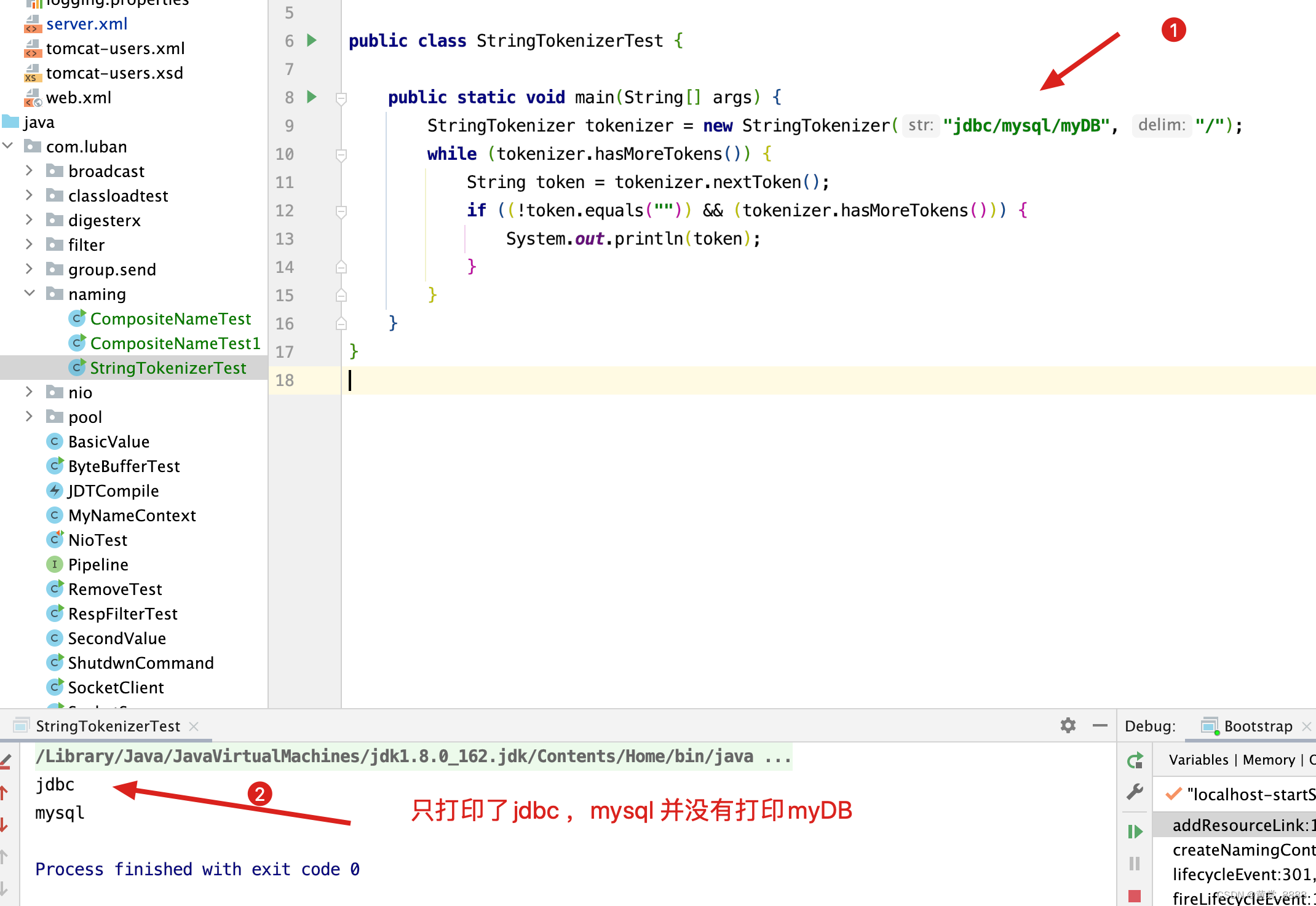The width and height of the screenshot is (1316, 906).
Task: Collapse the com.luban package
Action: 8,146
